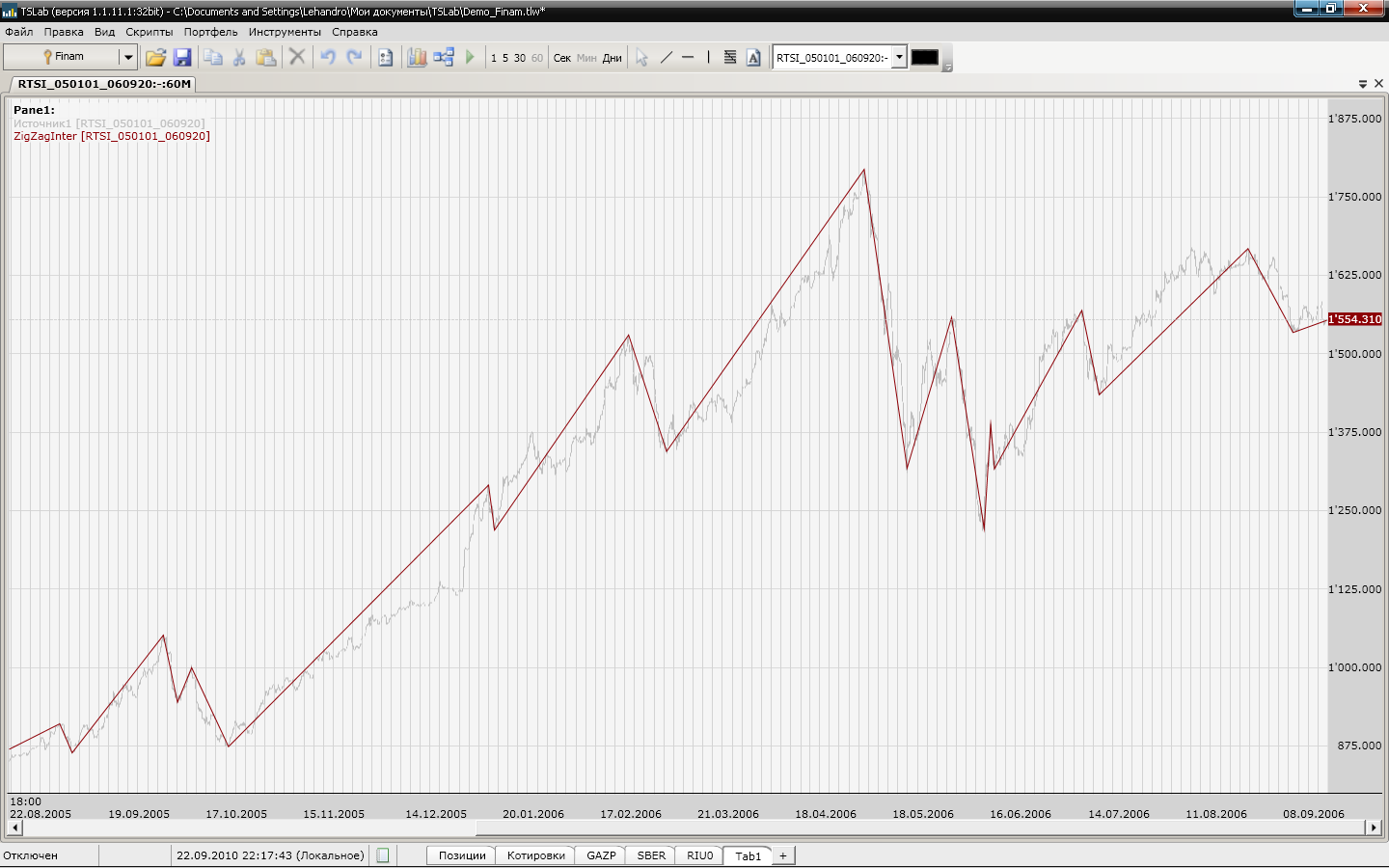
Task: Set interval to 30
Action: 520,58
